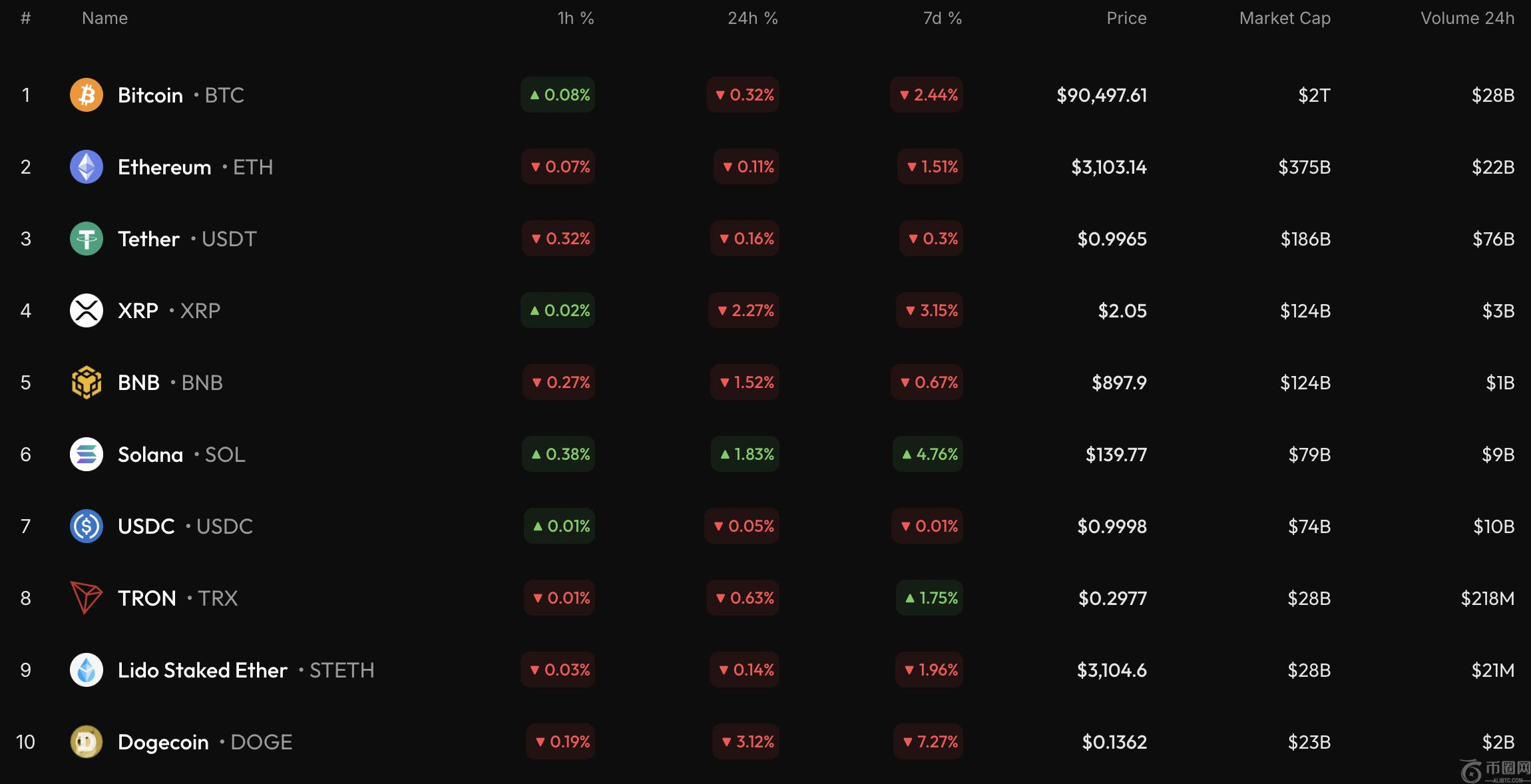Open the Lido Staked Ether name link

(x=202, y=670)
